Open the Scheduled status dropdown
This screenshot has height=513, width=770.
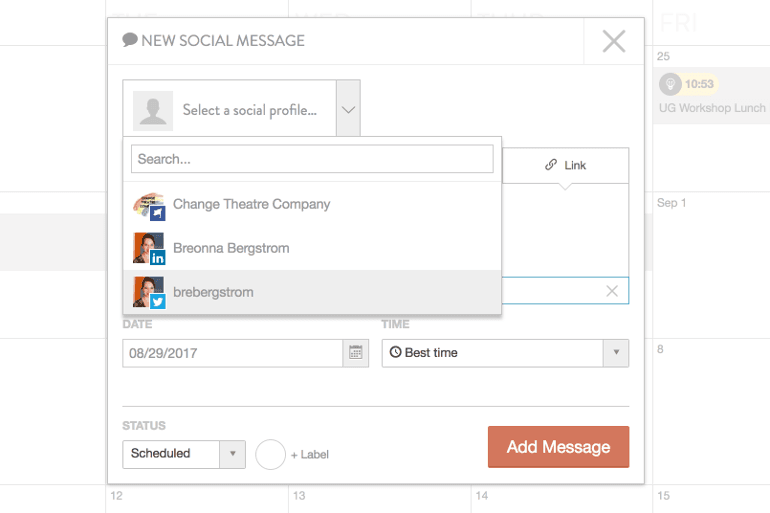183,453
